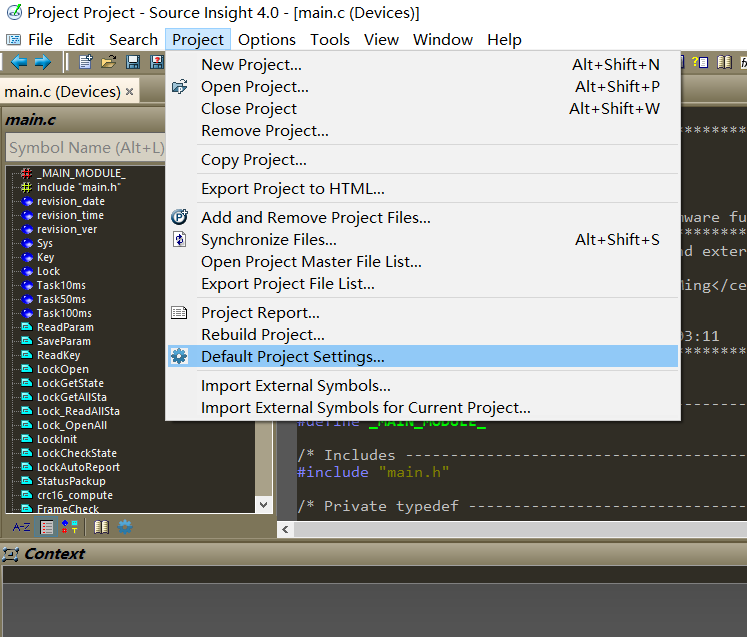Choose New Project... from the menu
The height and width of the screenshot is (637, 747).
[423, 64]
